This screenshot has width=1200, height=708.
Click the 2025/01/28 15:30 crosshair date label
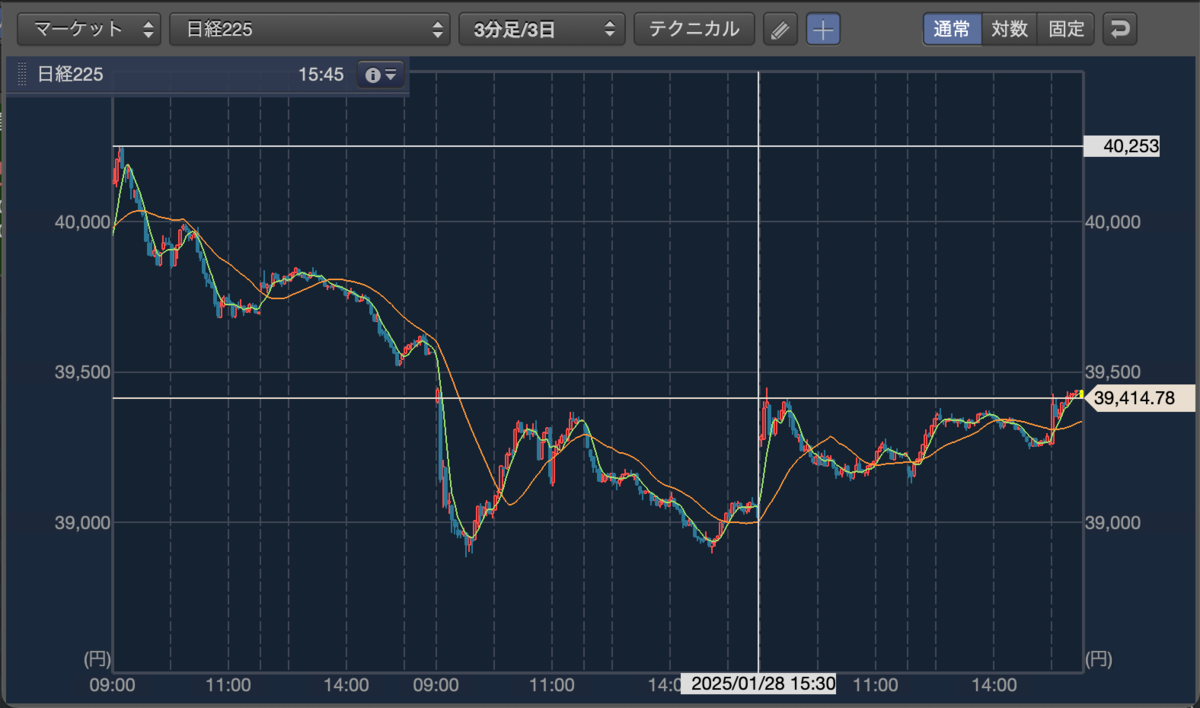tap(759, 685)
